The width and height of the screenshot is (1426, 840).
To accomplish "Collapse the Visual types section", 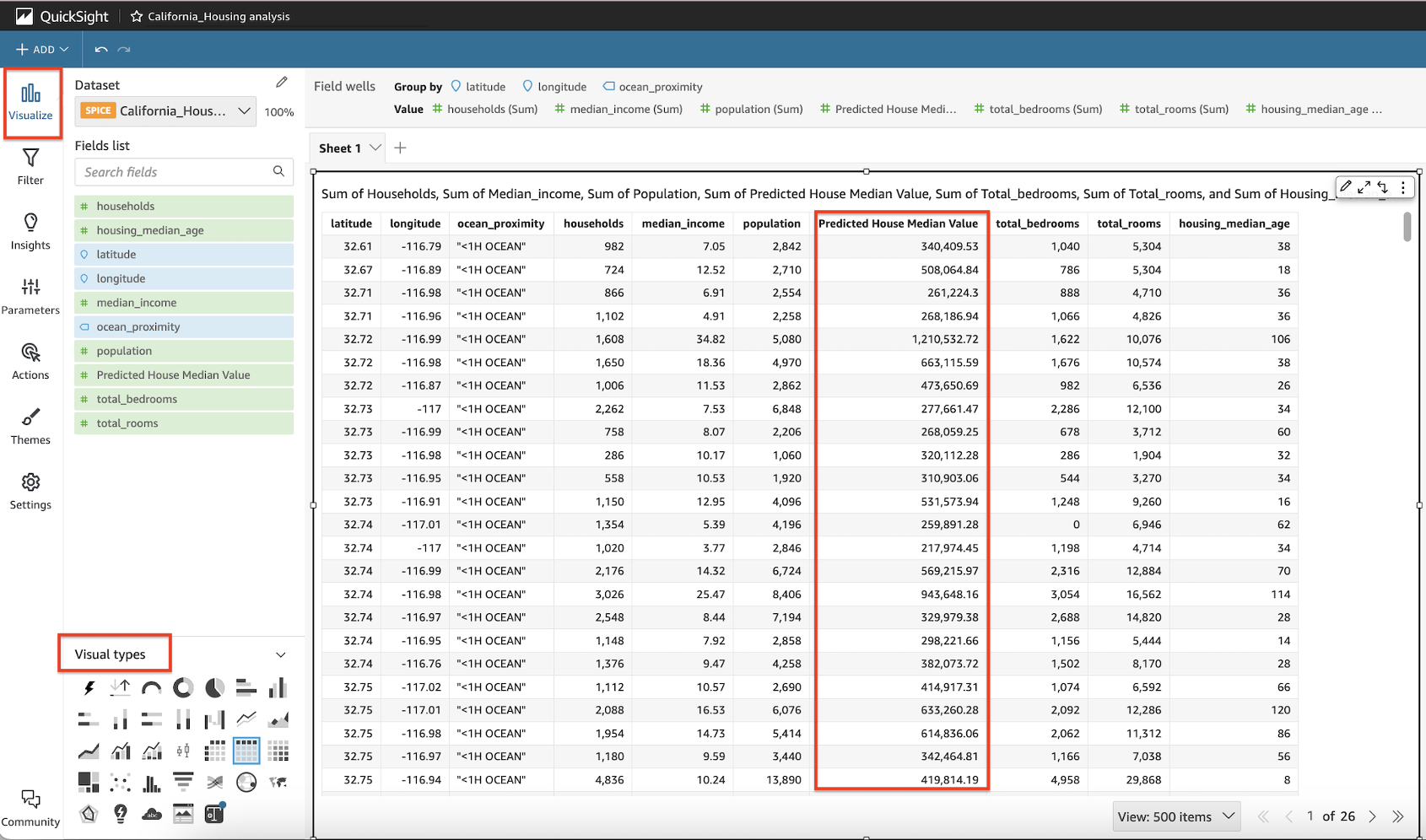I will click(280, 654).
